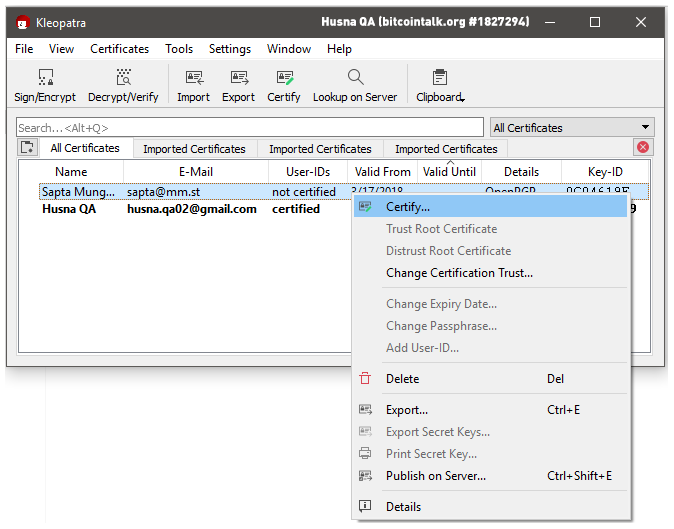Click the 'not certified' cell
This screenshot has height=529, width=674.
(304, 192)
